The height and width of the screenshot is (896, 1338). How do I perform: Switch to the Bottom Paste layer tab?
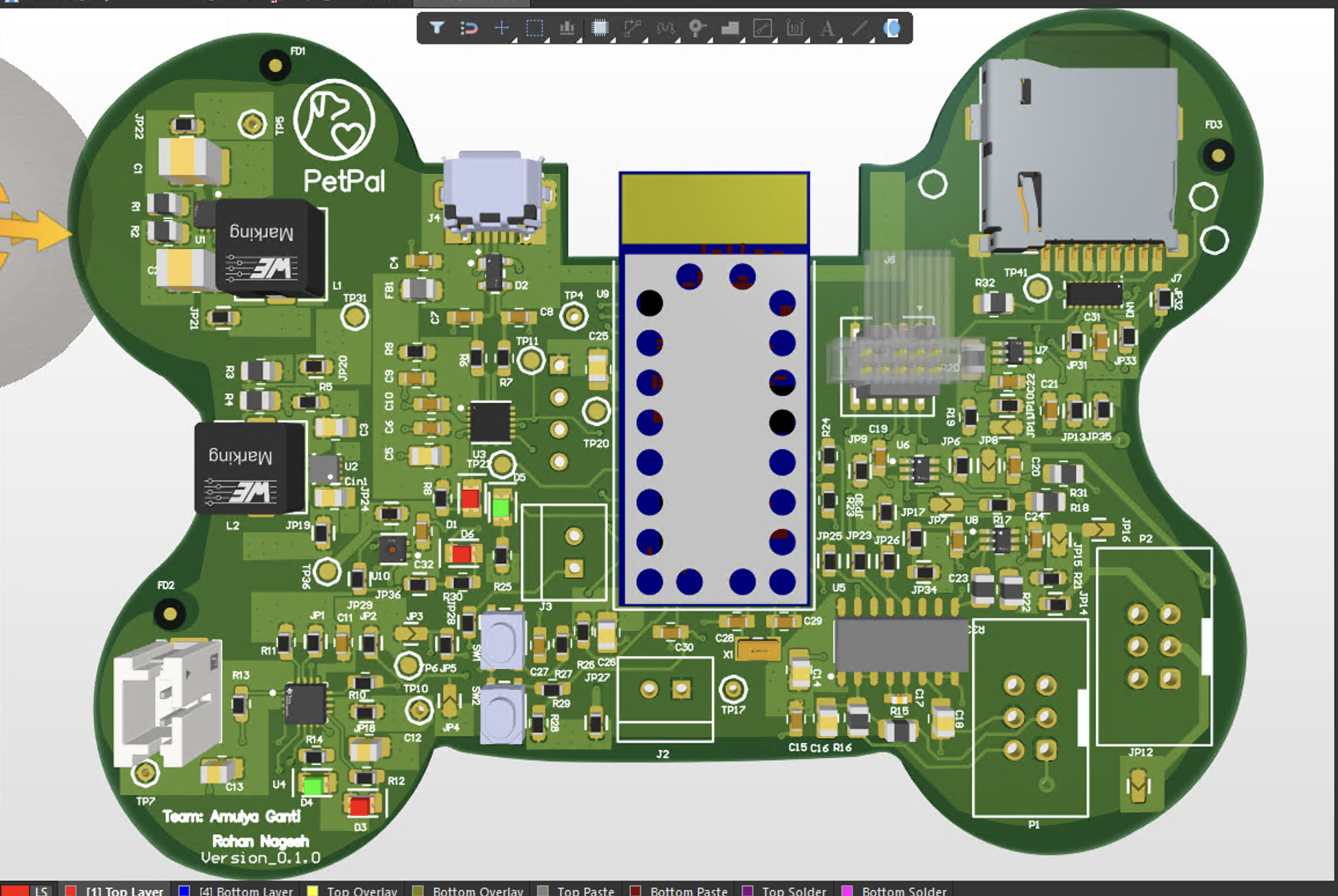(x=679, y=890)
